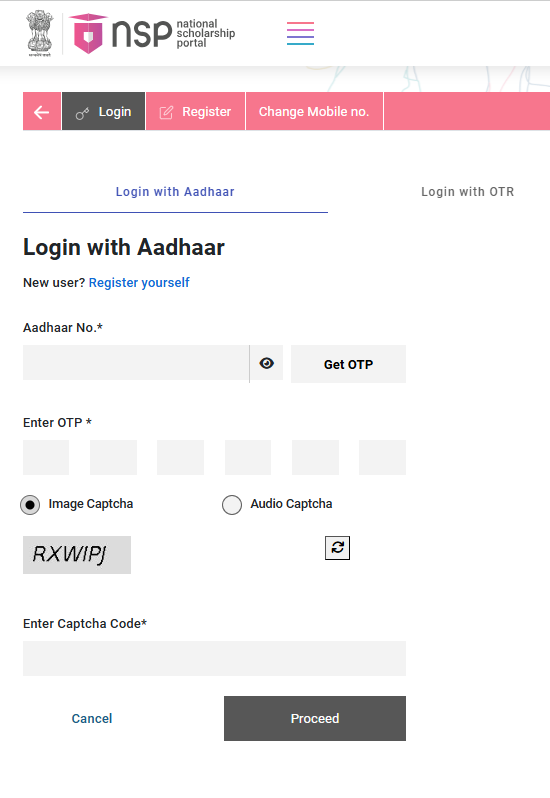Open the hamburger menu icon
This screenshot has width=550, height=798.
click(x=300, y=34)
